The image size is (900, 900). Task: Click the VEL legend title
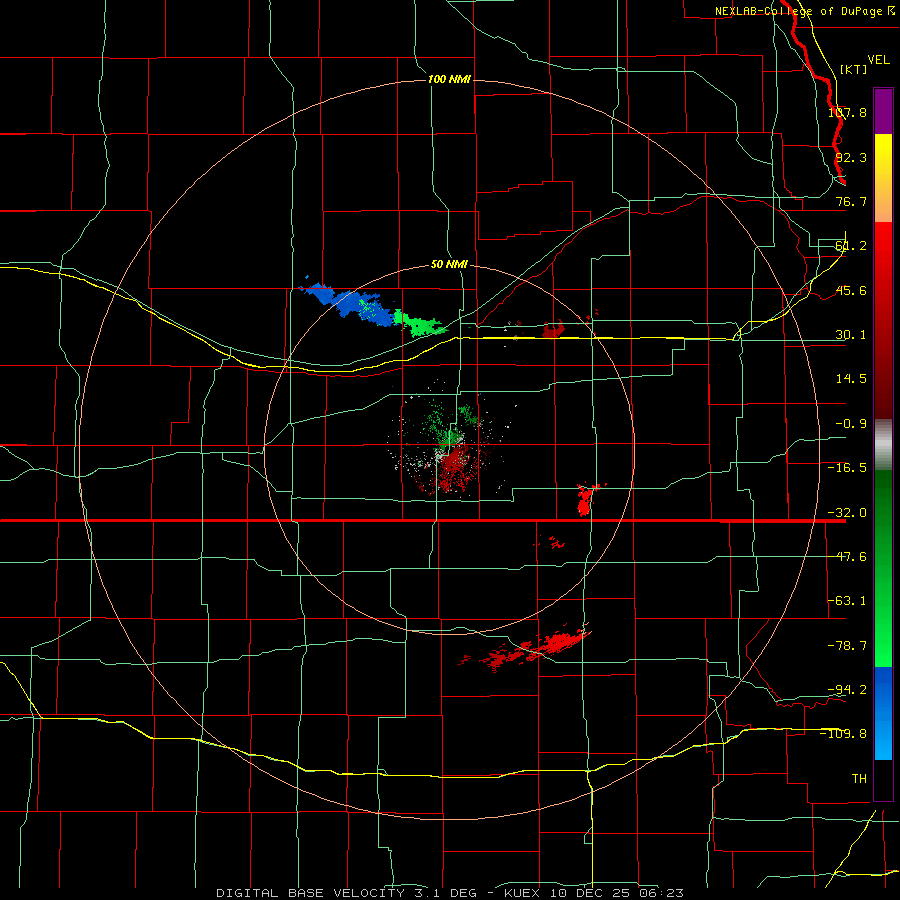pos(878,60)
